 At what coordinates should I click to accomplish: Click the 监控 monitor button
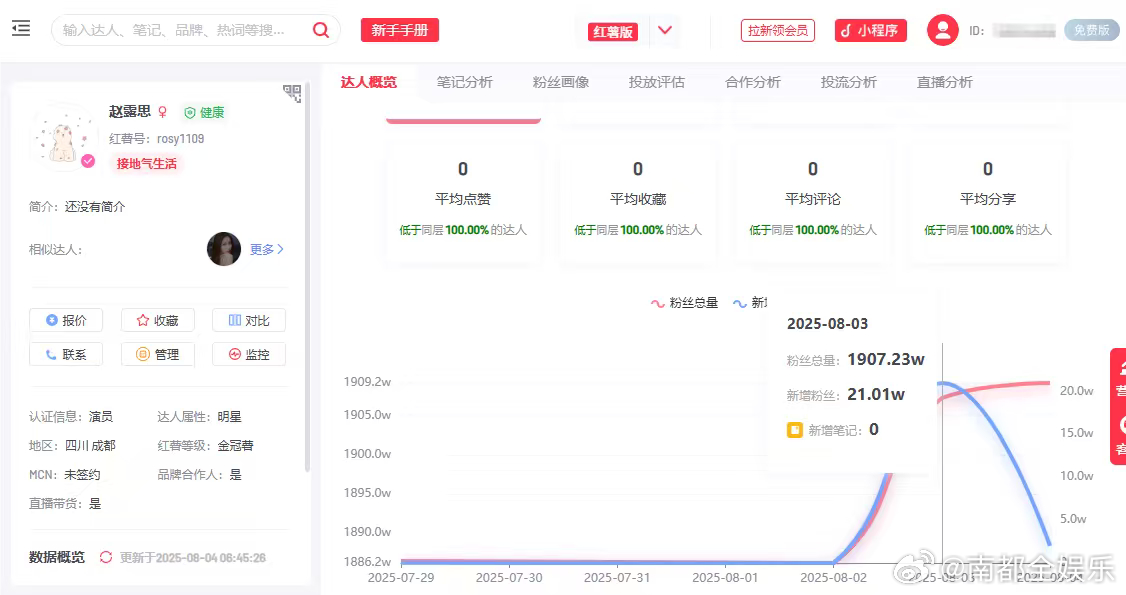(248, 354)
